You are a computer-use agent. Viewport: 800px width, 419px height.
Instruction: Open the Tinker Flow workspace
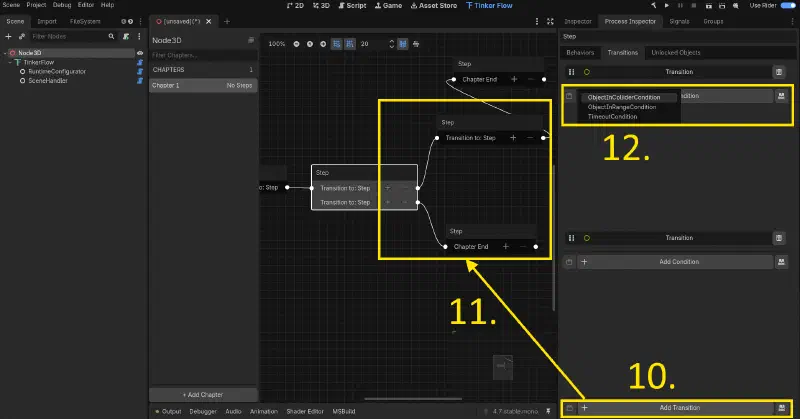[x=489, y=5]
